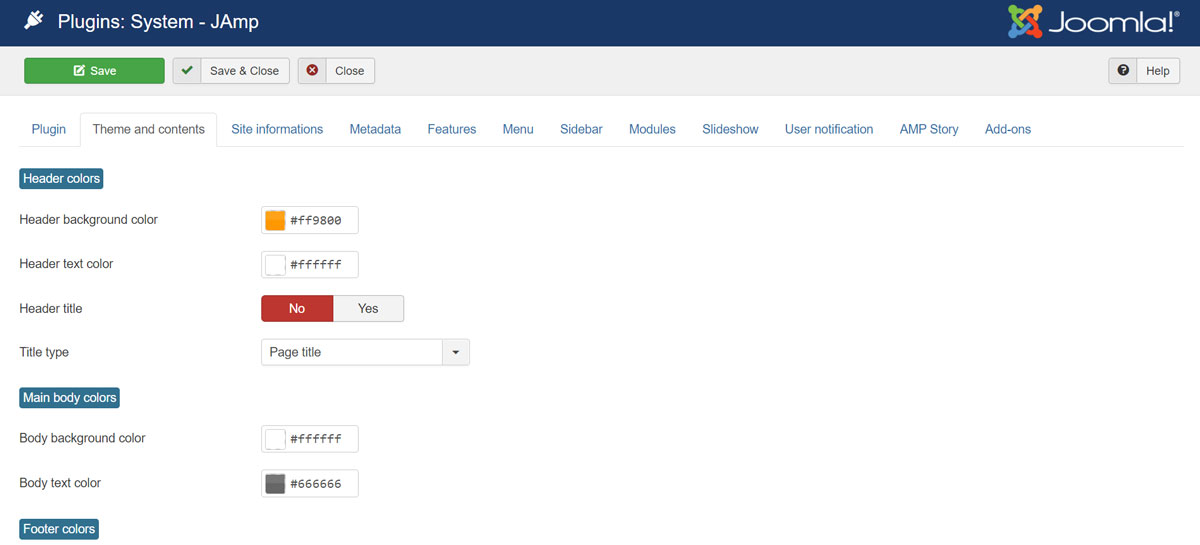Click Save & Close button label

point(244,71)
